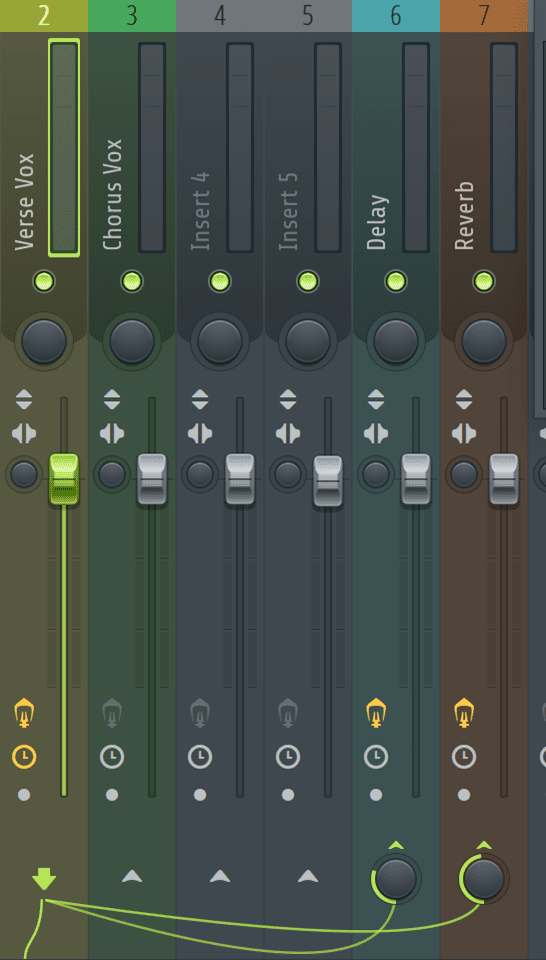Image resolution: width=546 pixels, height=960 pixels.
Task: Toggle FX slots icon on Verse Vox
Action: tap(24, 713)
